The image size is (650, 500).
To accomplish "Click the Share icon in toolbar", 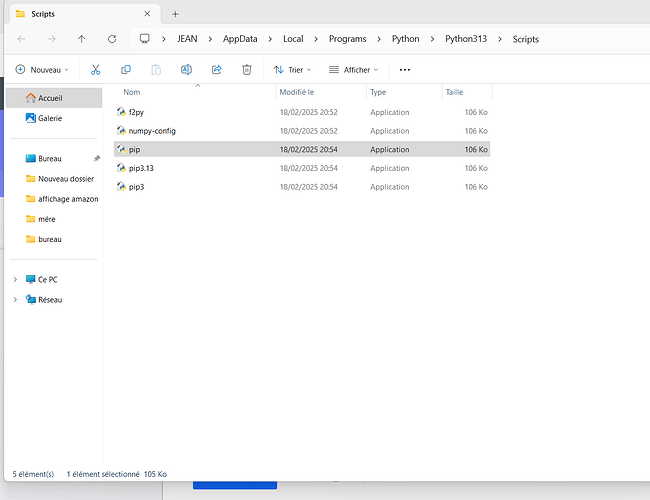I will point(216,70).
